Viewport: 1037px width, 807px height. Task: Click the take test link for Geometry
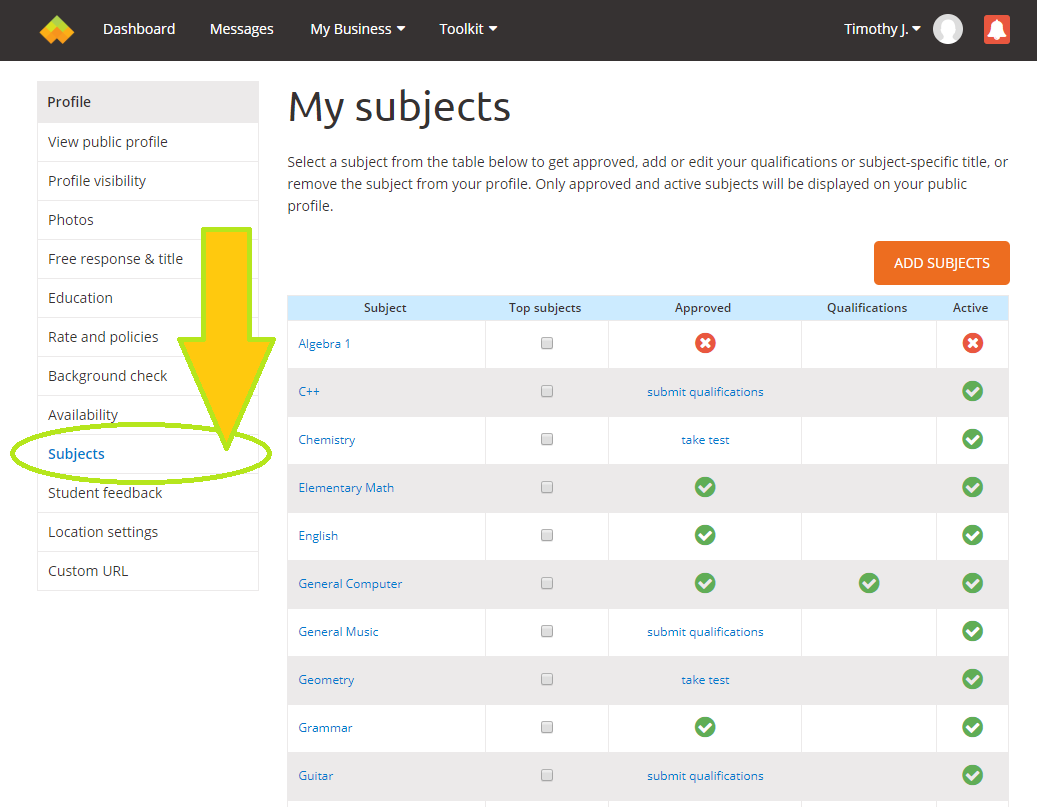705,680
